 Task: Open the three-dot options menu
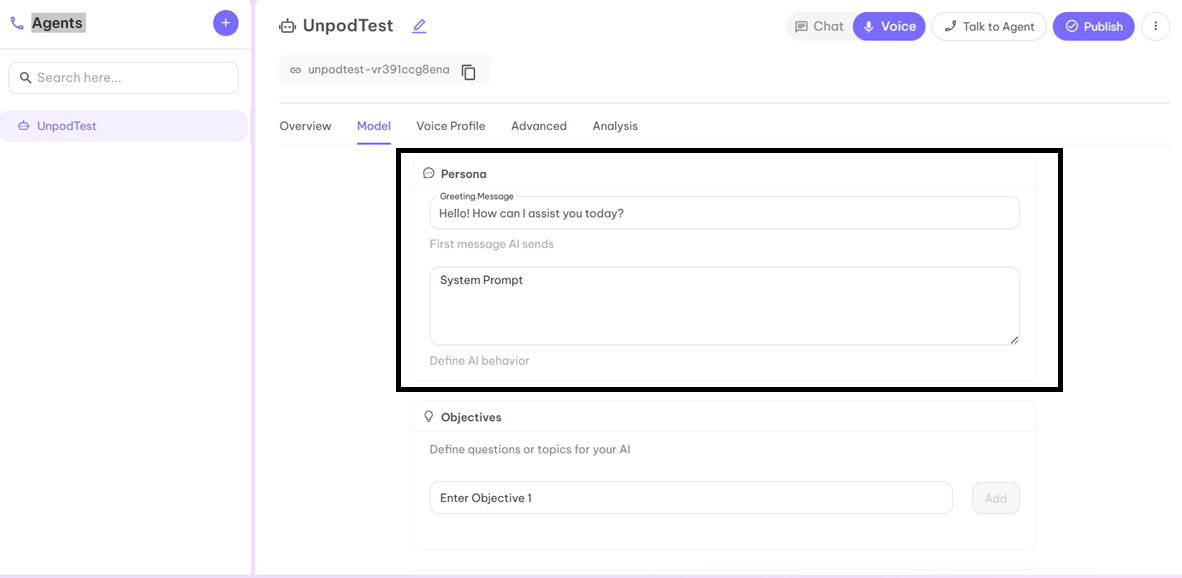pyautogui.click(x=1155, y=26)
